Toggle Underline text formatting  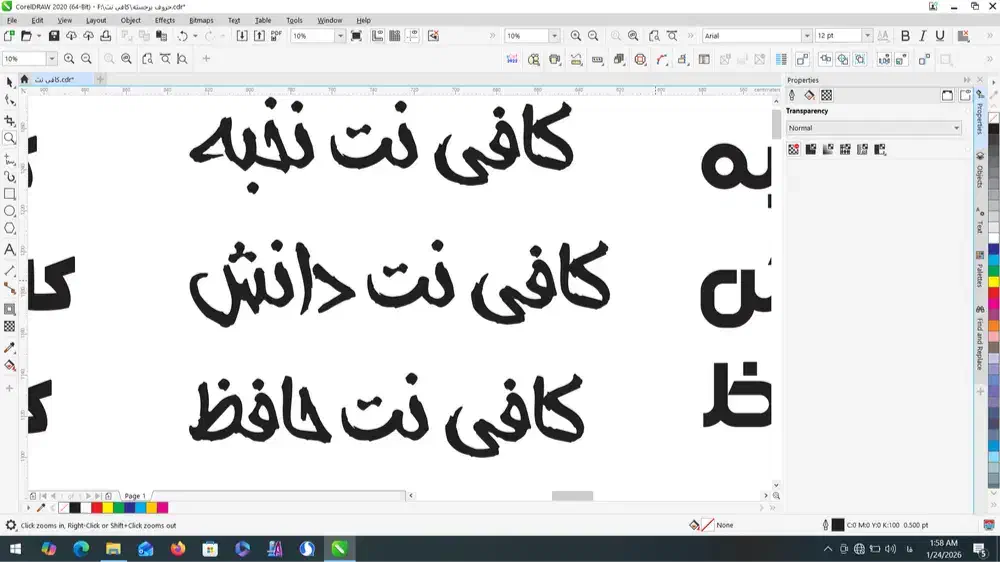coord(940,36)
